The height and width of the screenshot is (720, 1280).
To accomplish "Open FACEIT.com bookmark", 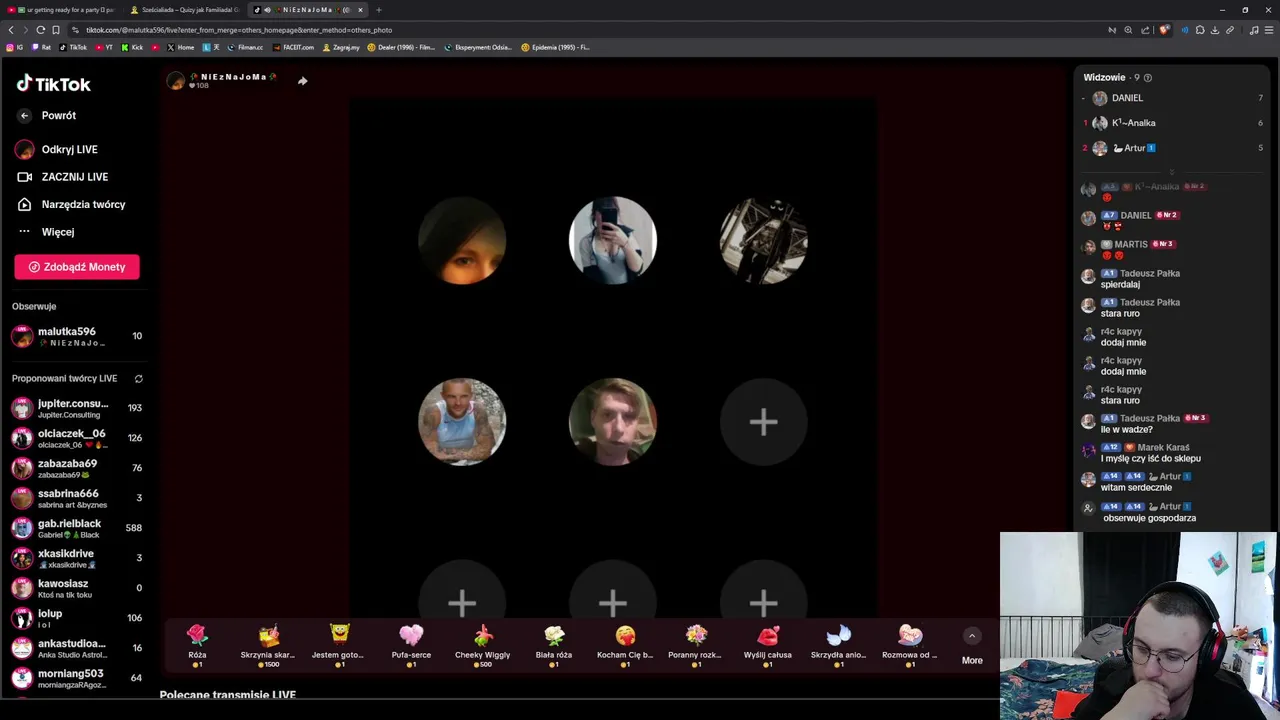I will coord(293,47).
